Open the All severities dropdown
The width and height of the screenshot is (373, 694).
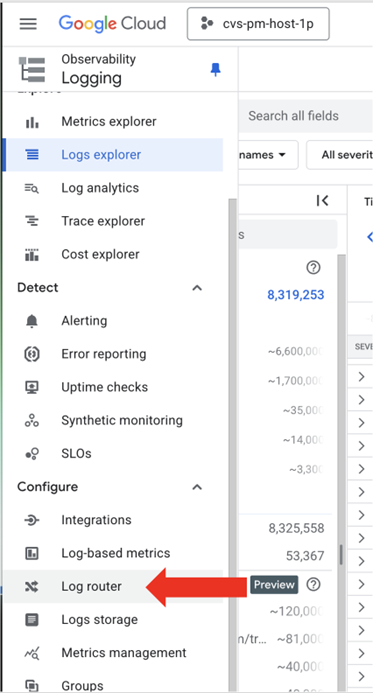pos(340,155)
